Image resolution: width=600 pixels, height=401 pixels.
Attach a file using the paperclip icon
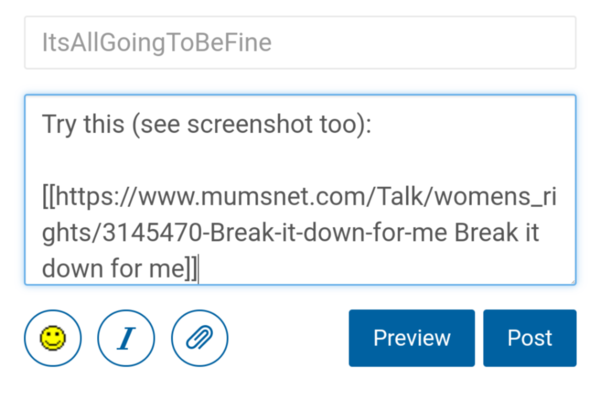click(200, 338)
